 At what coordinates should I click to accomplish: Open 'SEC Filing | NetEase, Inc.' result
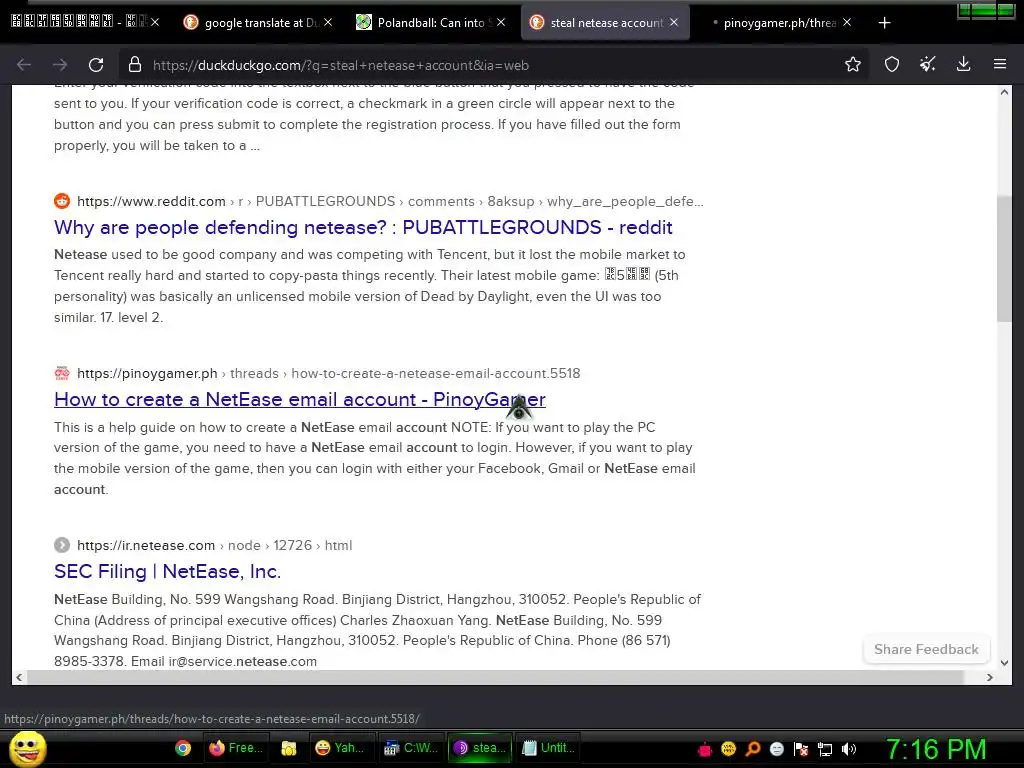[x=167, y=571]
